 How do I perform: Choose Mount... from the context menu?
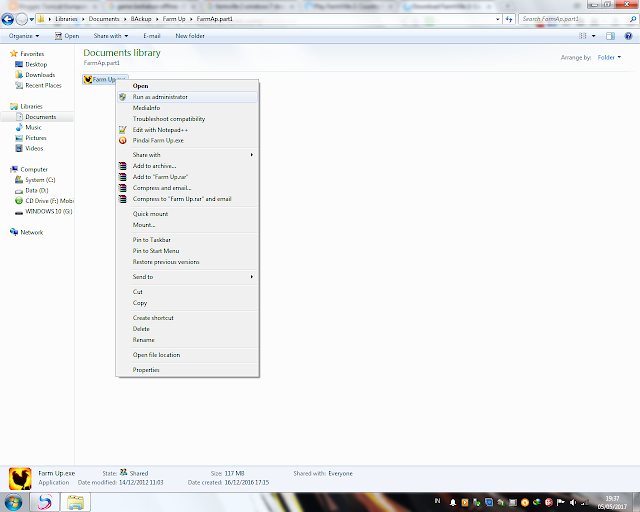tap(187, 225)
